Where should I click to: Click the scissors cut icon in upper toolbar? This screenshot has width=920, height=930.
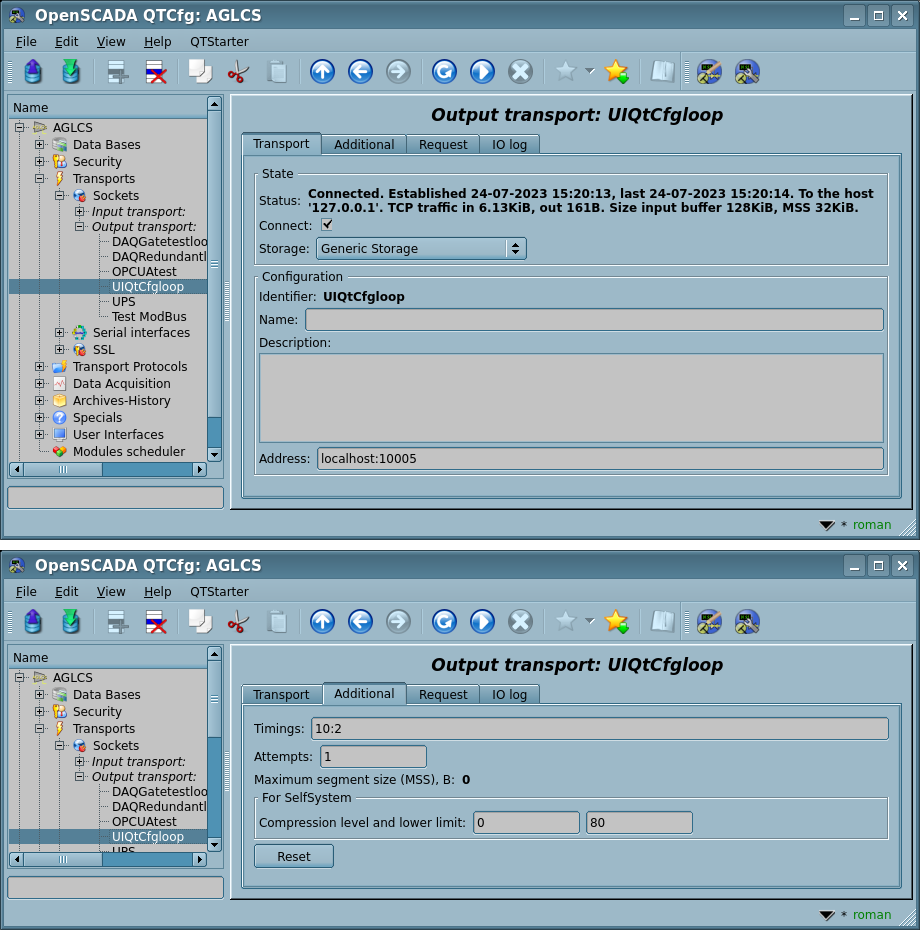(x=238, y=71)
